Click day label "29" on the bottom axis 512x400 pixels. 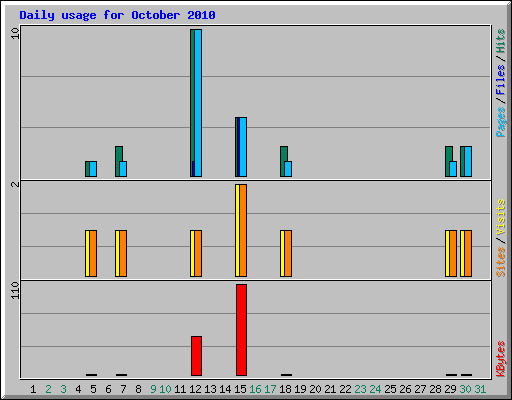pyautogui.click(x=450, y=389)
